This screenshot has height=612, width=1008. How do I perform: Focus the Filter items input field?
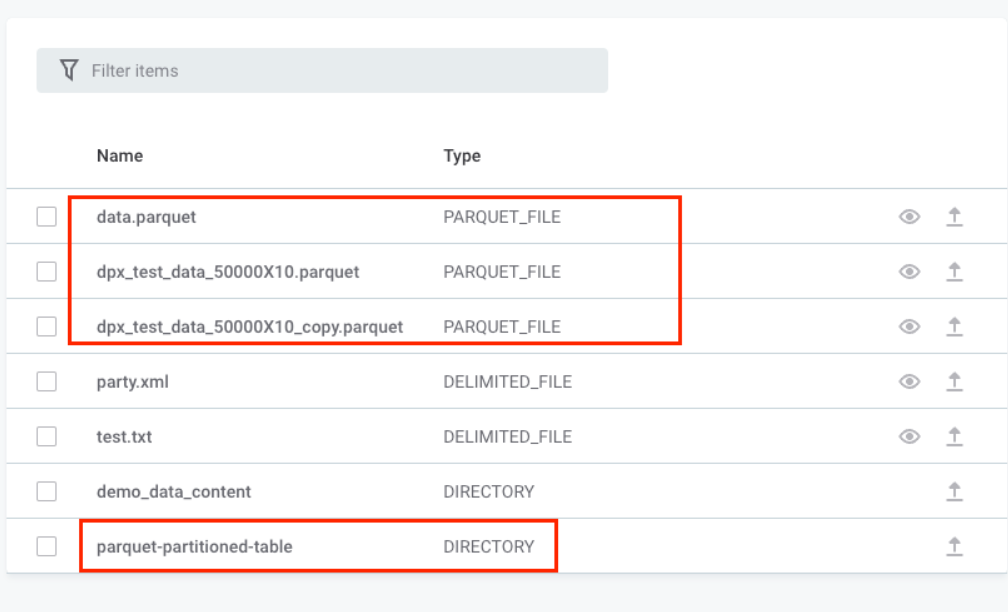click(340, 70)
